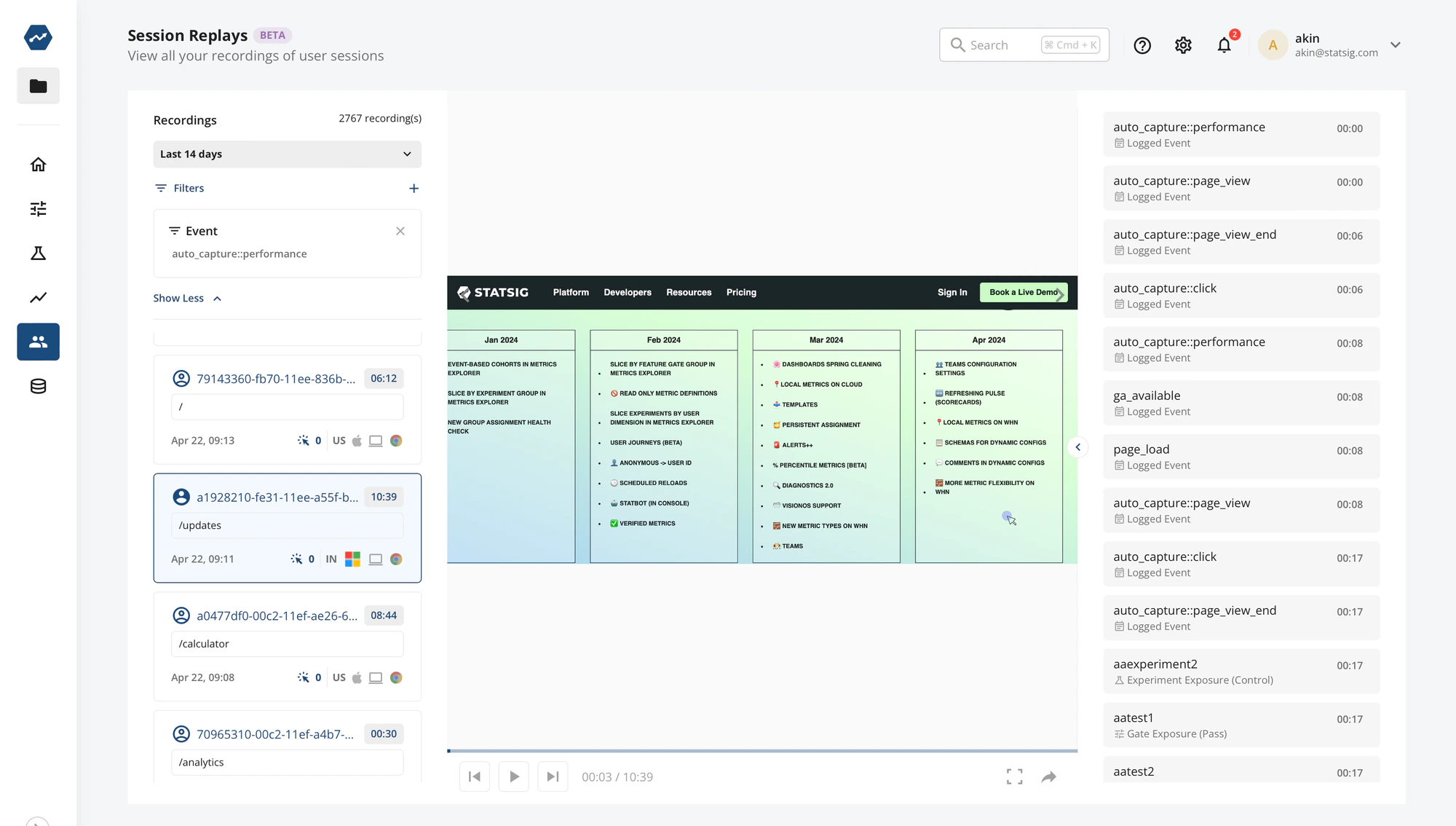Open the Last 14 days dropdown
This screenshot has width=1456, height=826.
(287, 154)
